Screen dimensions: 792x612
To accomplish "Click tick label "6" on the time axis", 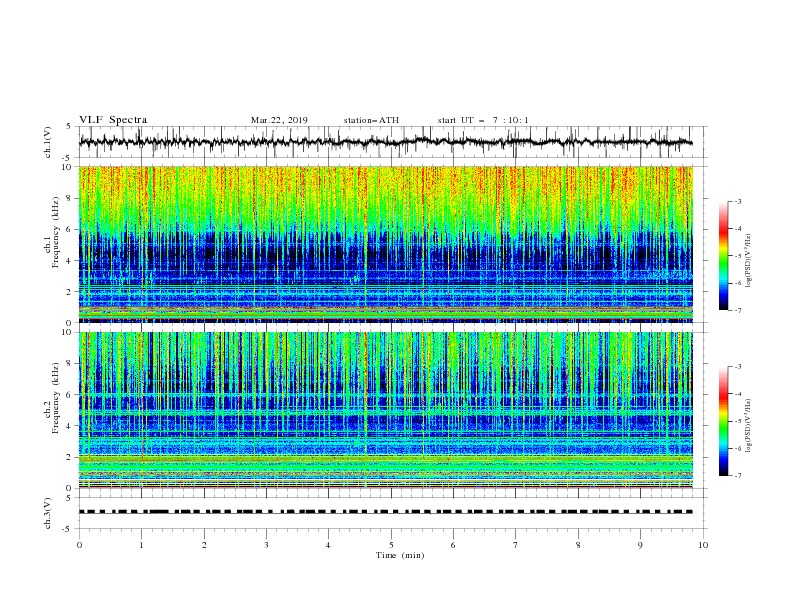I will (453, 545).
